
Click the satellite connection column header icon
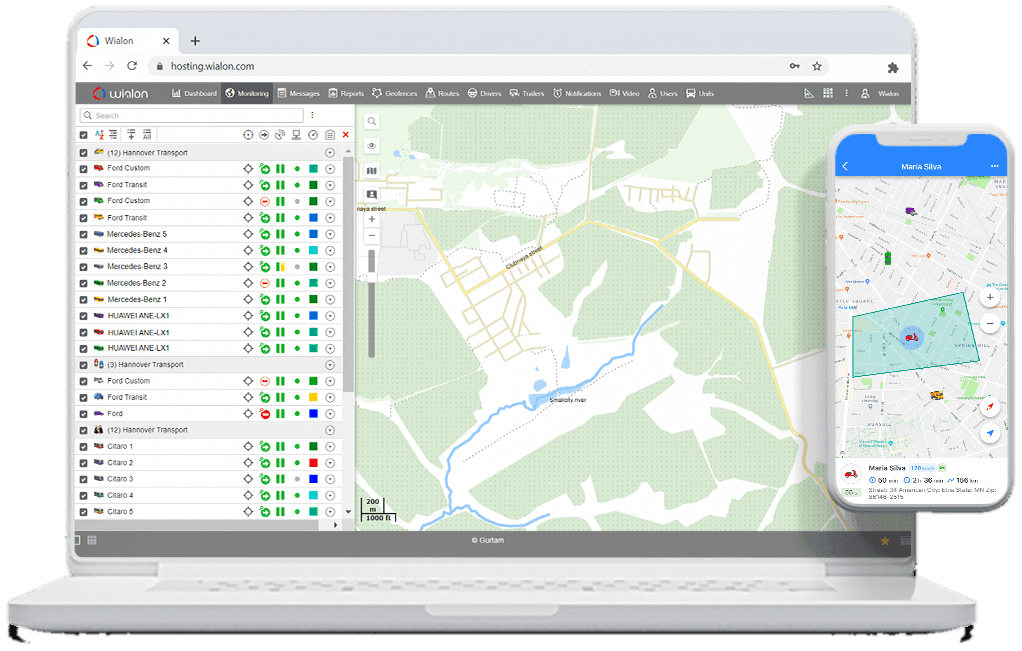[x=280, y=135]
